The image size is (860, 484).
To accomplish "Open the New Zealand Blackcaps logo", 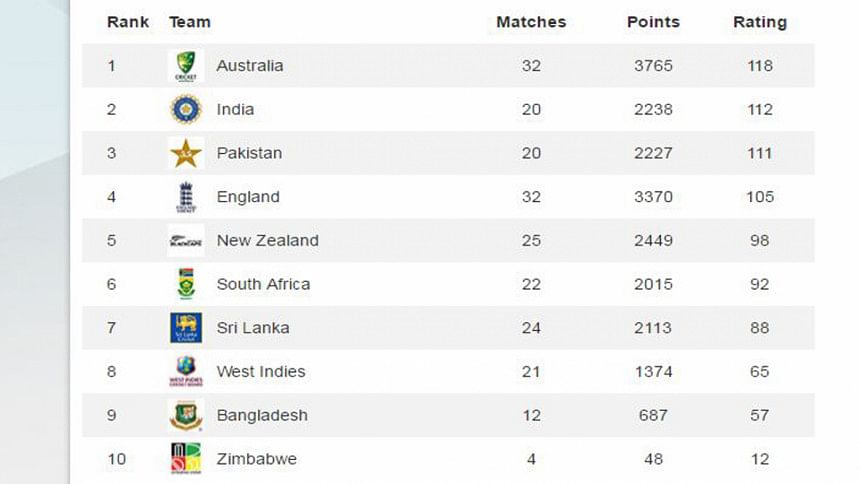I will pos(186,240).
